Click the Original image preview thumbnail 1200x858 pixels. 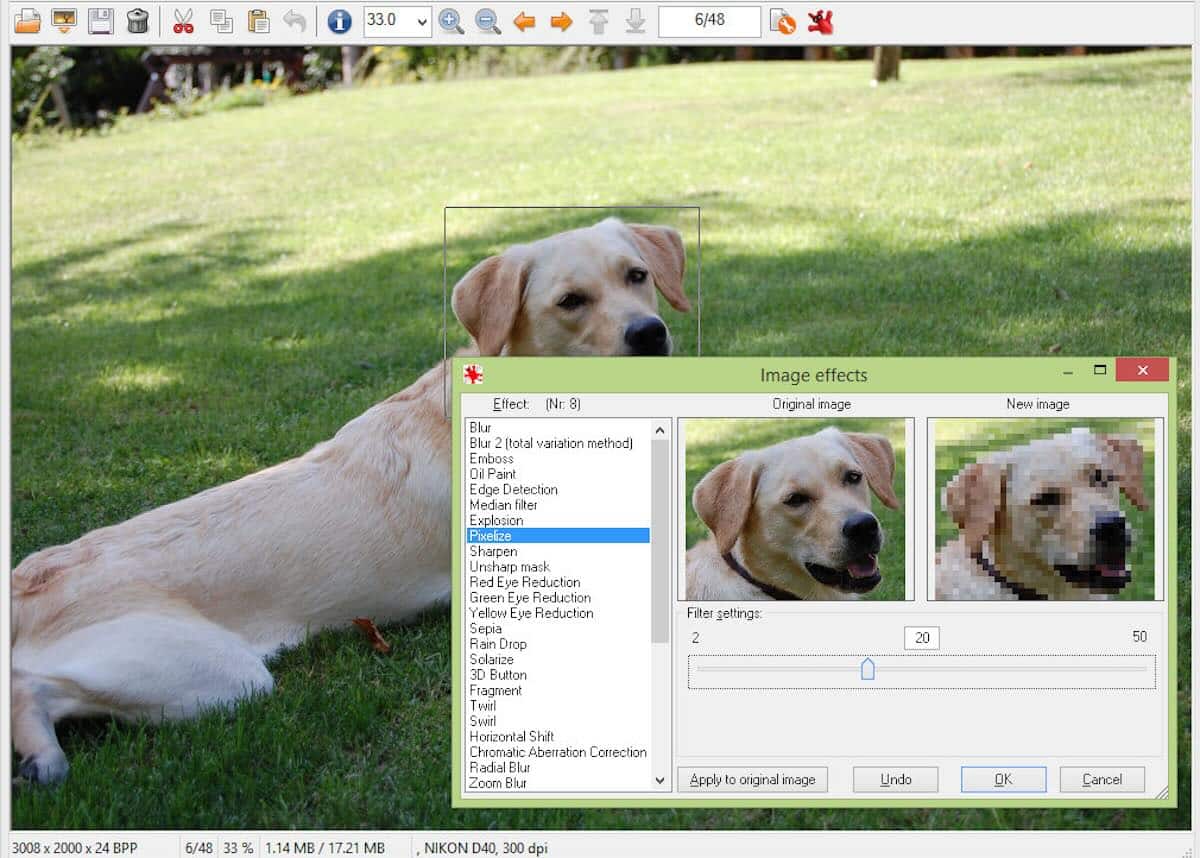point(796,509)
